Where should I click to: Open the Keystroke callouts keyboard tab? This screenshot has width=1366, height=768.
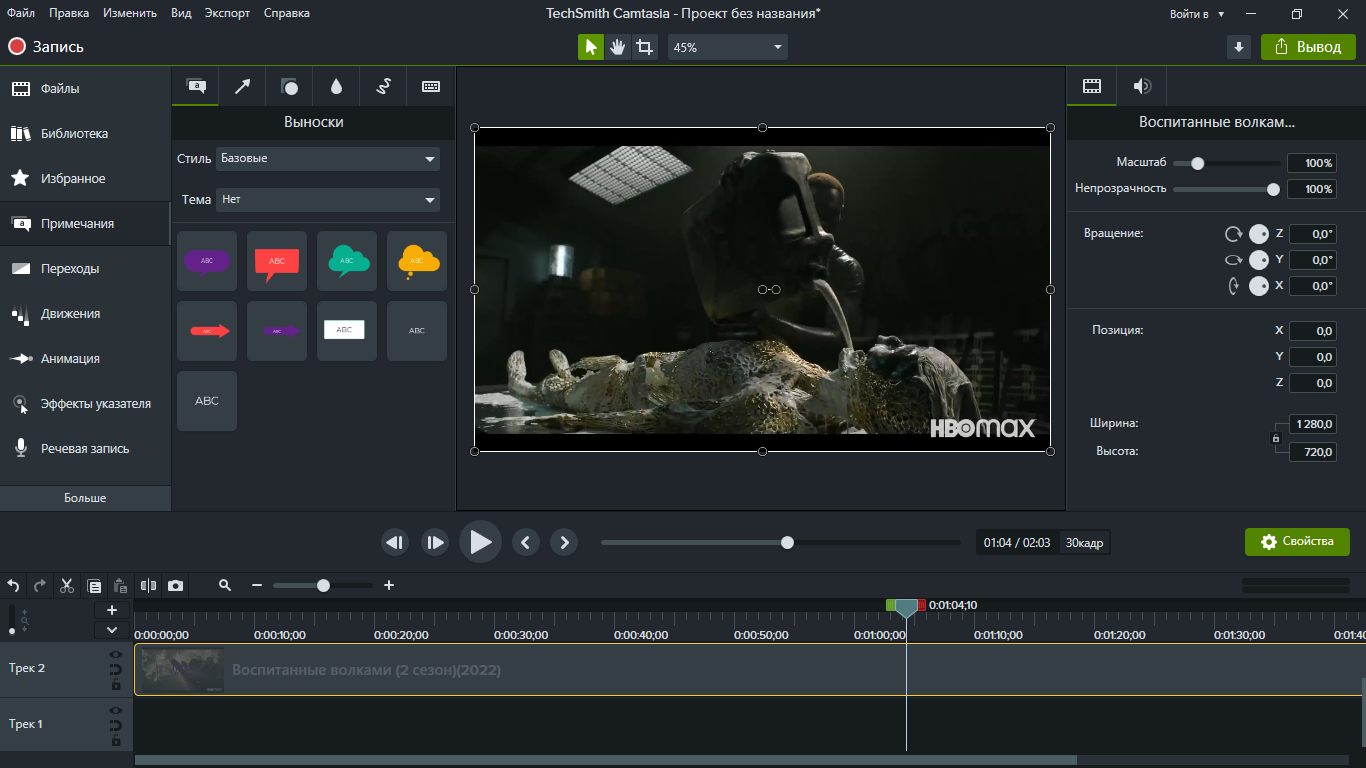coord(431,87)
